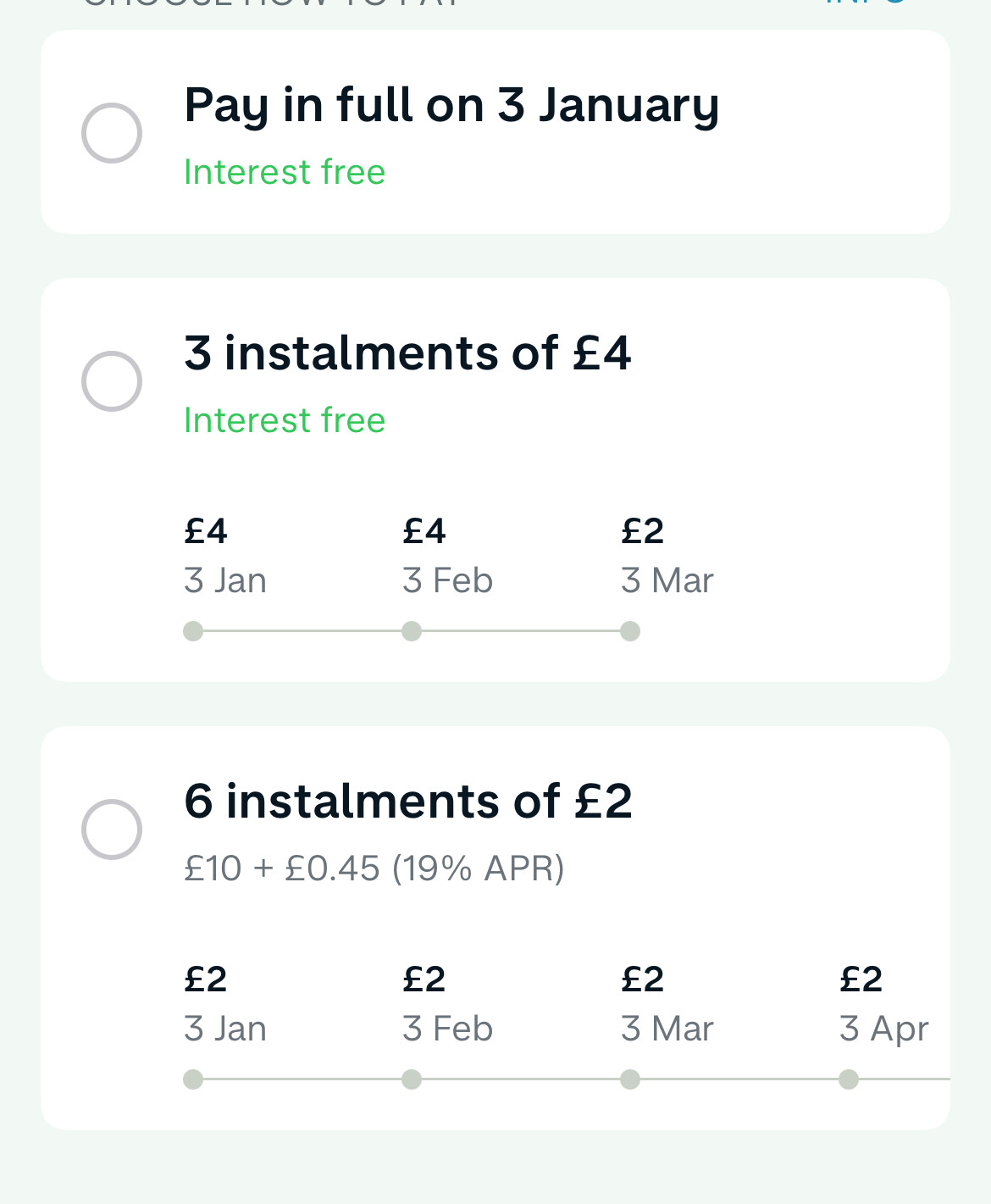
Task: Click the 3 Jan dot in 3-instalment timeline
Action: pos(193,631)
